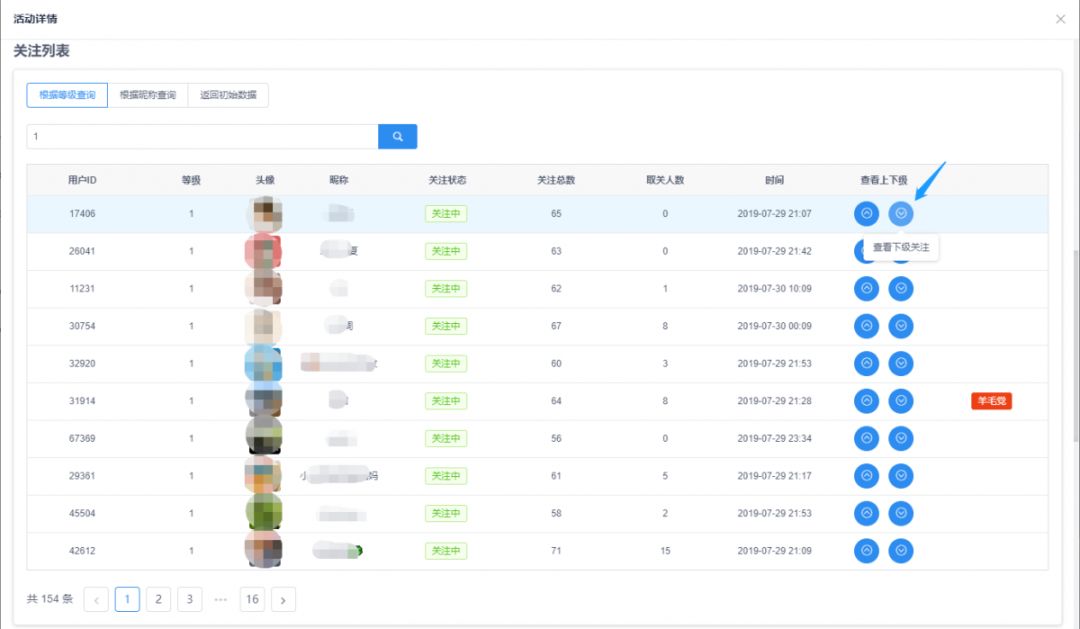The image size is (1080, 629).
Task: Close the 活动详情 dialog
Action: 1060,19
